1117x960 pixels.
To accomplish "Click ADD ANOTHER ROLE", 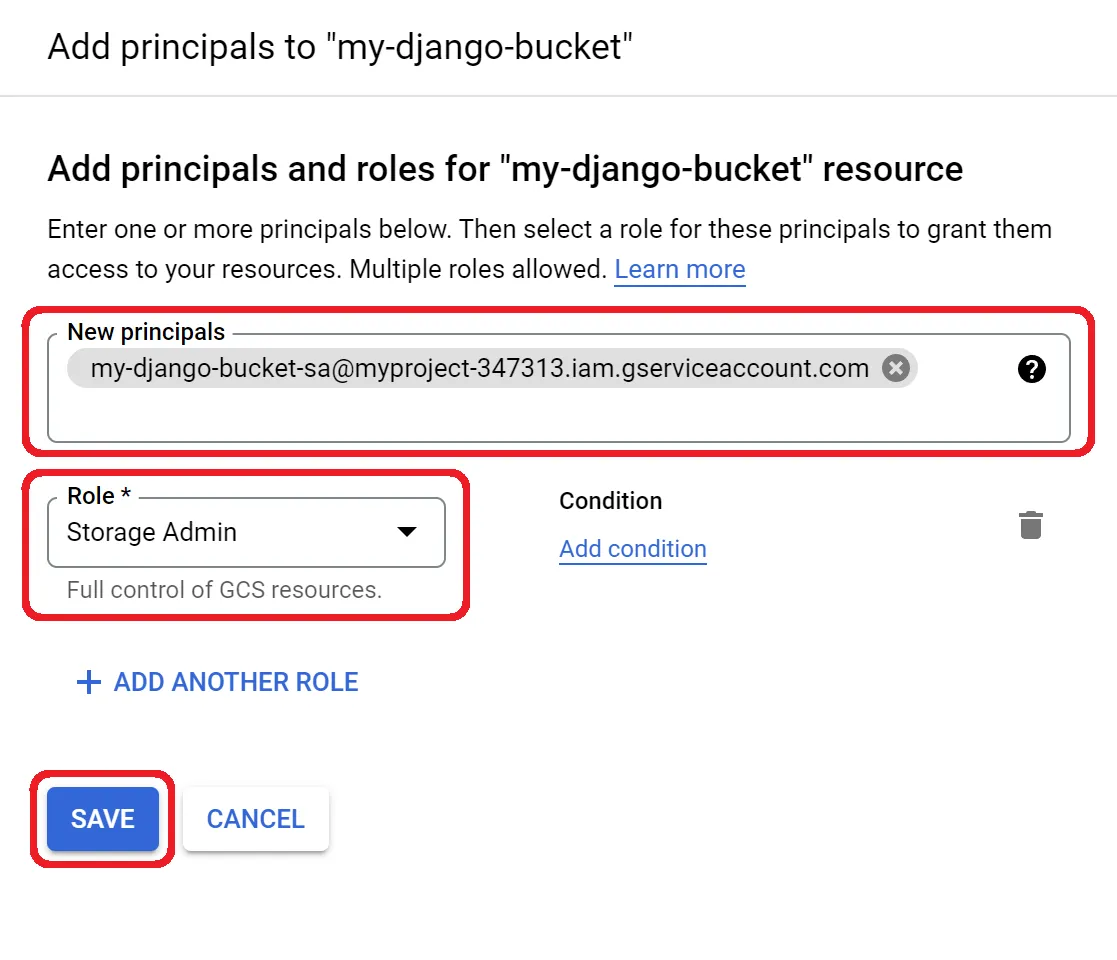I will (236, 683).
